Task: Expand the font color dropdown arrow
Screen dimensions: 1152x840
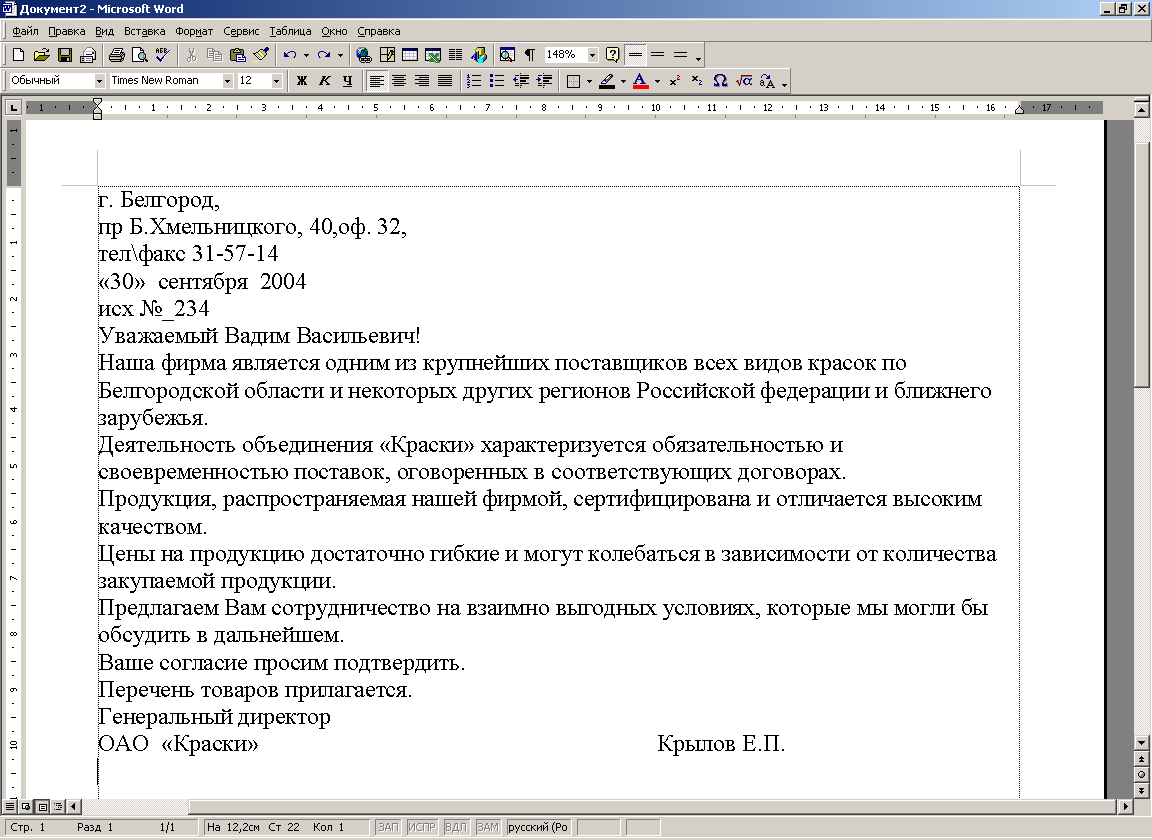Action: [x=658, y=81]
